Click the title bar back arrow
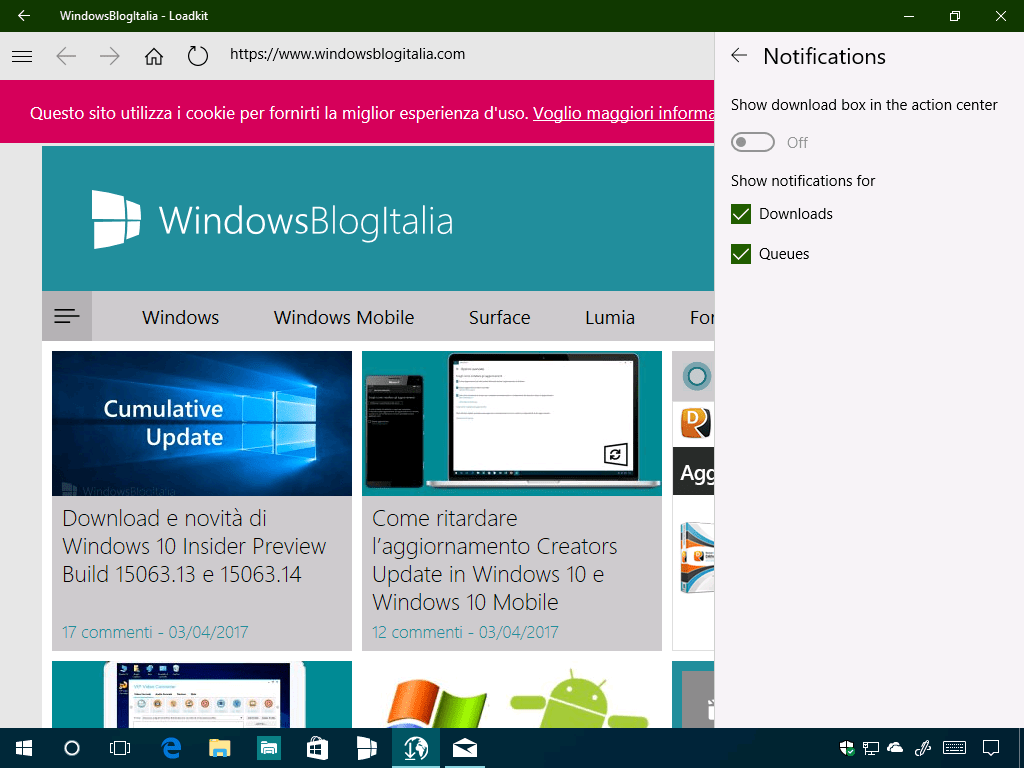Image resolution: width=1024 pixels, height=768 pixels. pyautogui.click(x=24, y=16)
